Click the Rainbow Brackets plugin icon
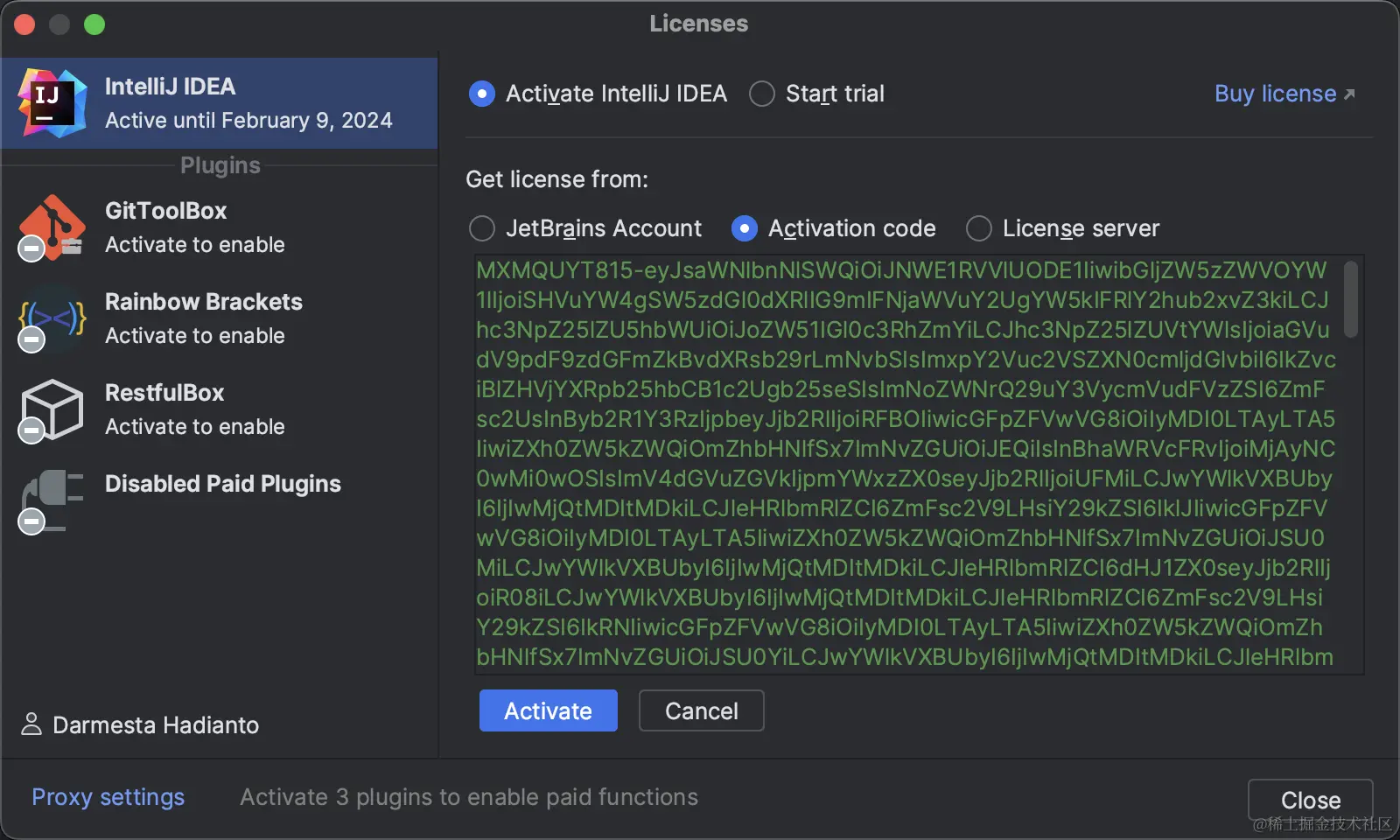The height and width of the screenshot is (840, 1400). [52, 318]
